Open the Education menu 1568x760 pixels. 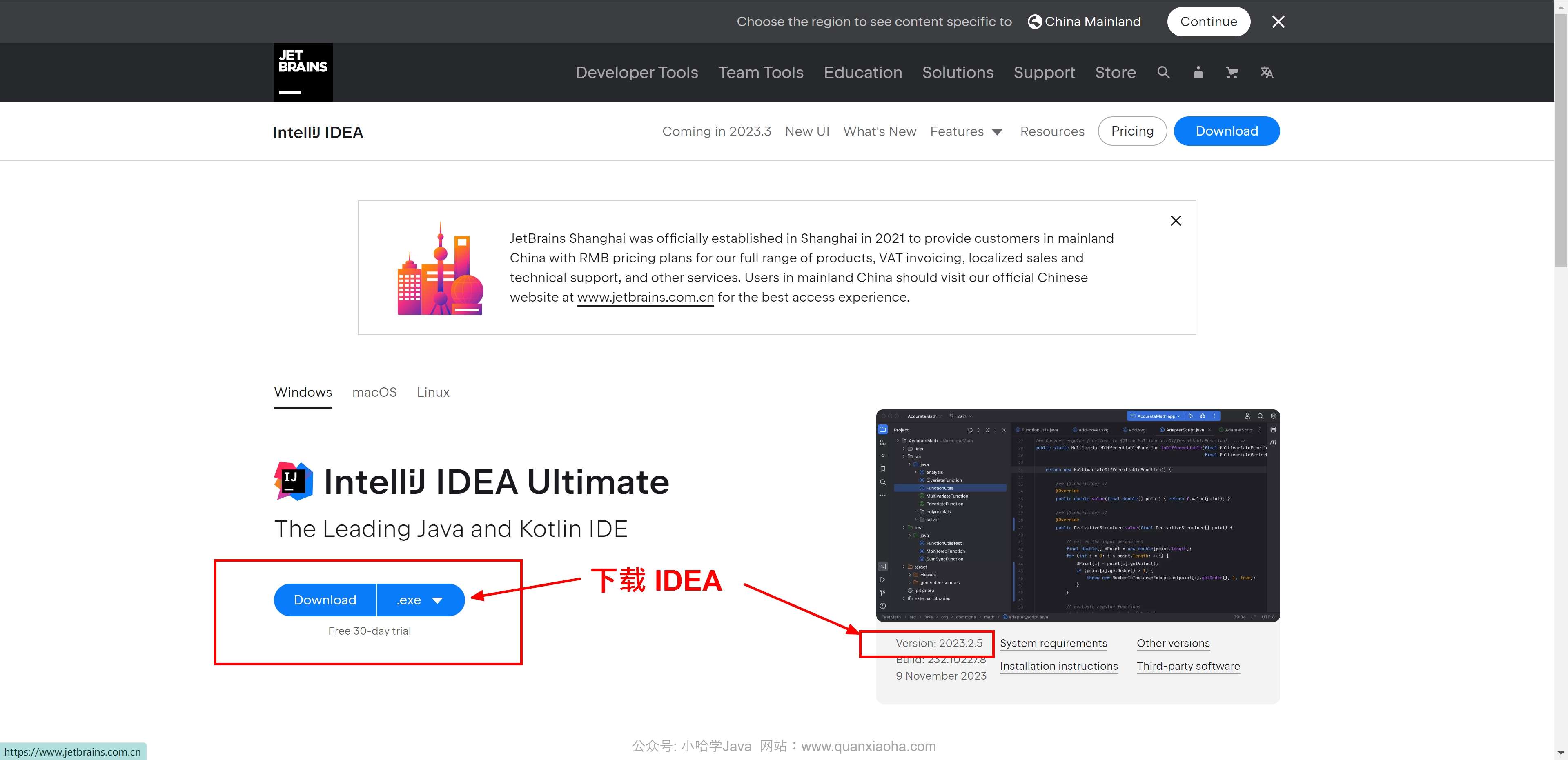[862, 72]
